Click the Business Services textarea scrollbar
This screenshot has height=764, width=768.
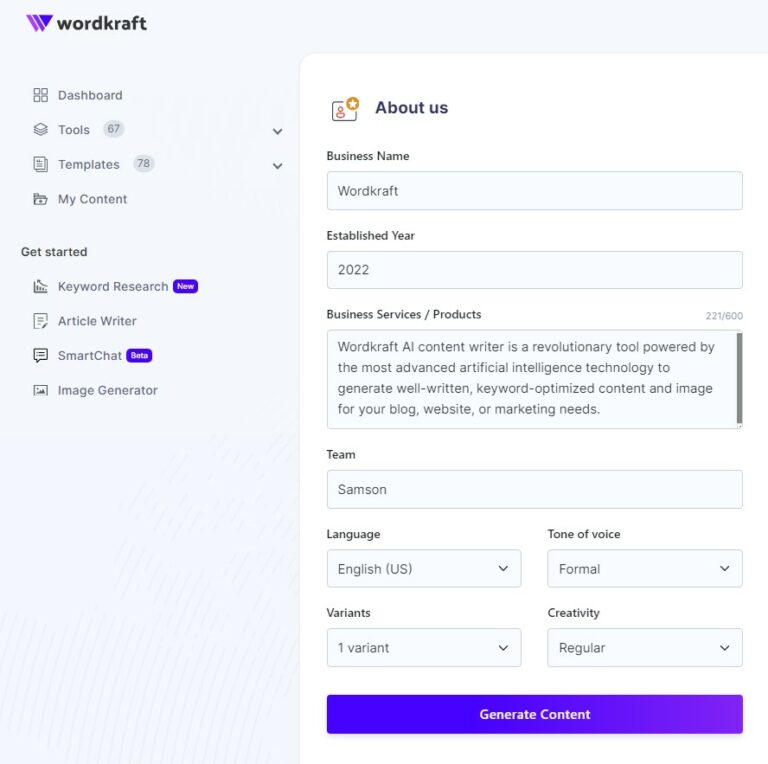tap(739, 378)
